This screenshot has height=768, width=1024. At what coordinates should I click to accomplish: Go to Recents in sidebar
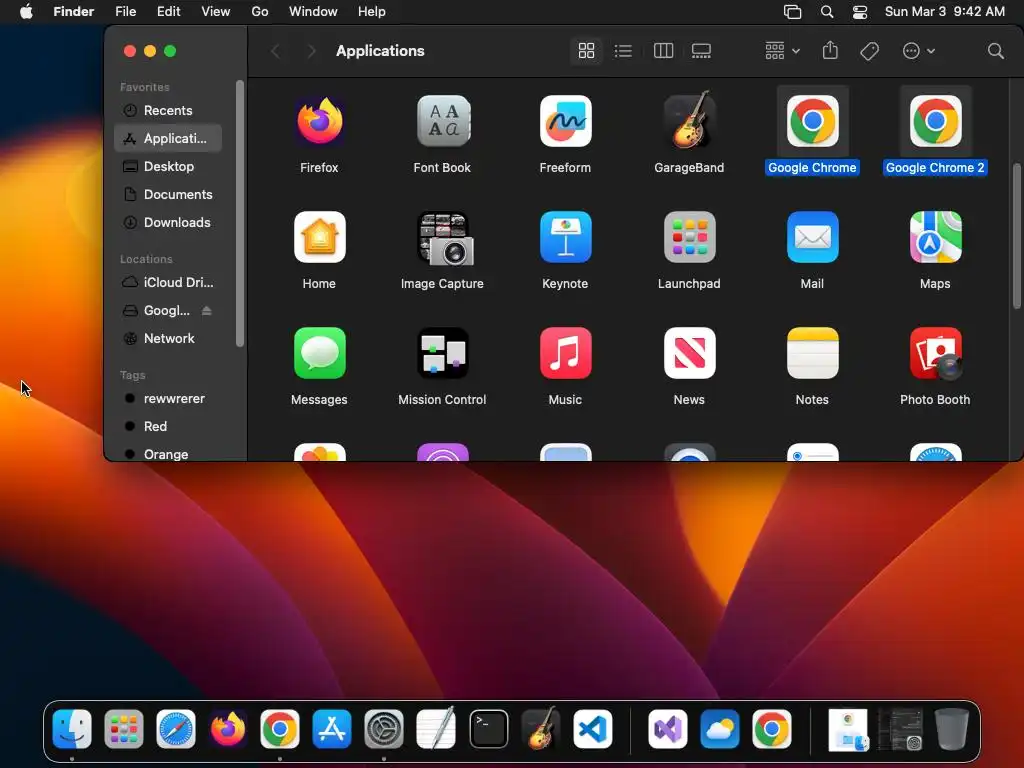[x=168, y=110]
